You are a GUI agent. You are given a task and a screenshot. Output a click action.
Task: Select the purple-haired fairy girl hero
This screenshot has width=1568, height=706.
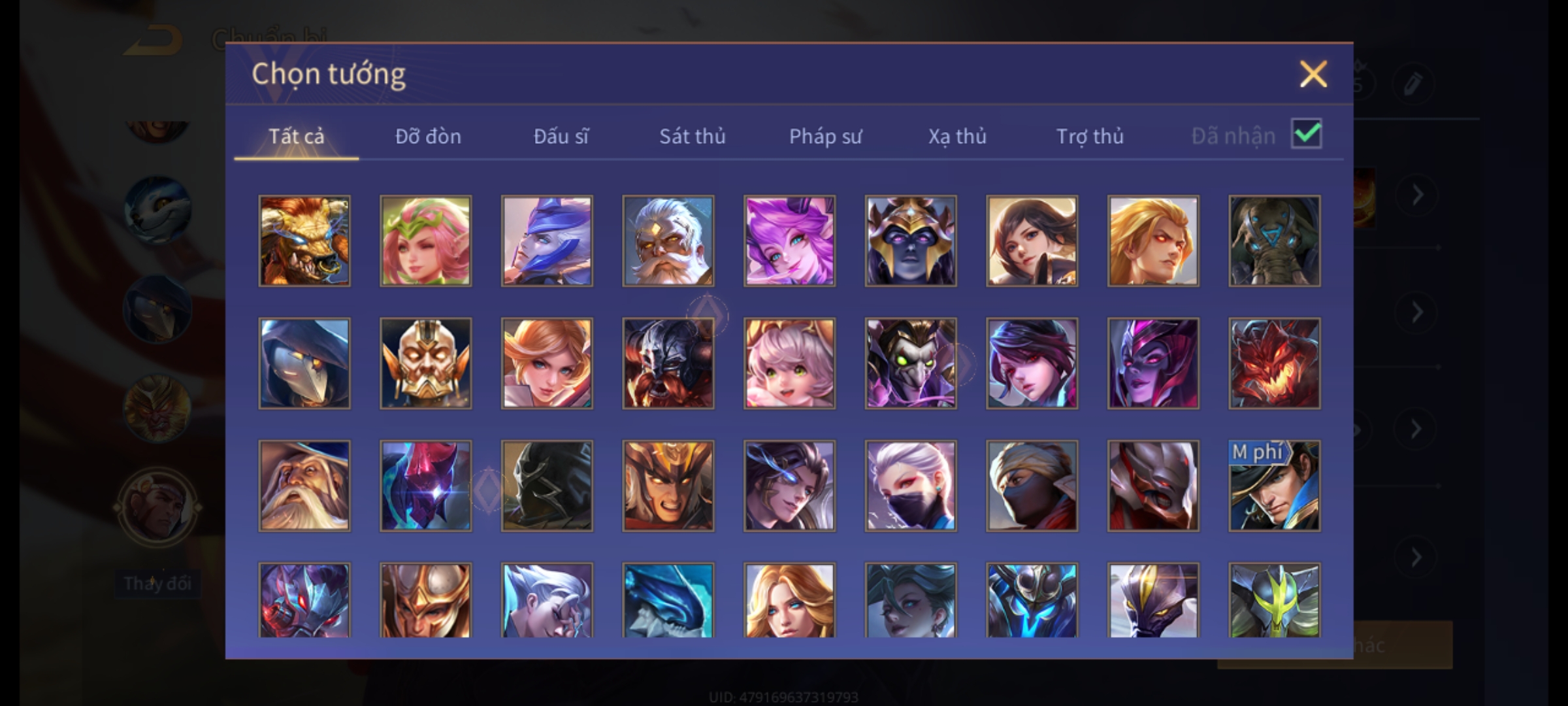pos(789,241)
